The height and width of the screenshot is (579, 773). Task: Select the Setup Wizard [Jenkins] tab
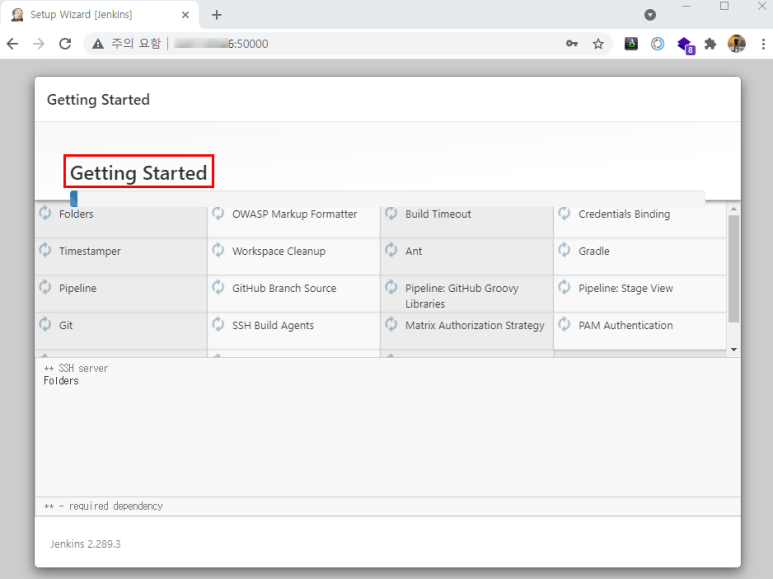(99, 15)
